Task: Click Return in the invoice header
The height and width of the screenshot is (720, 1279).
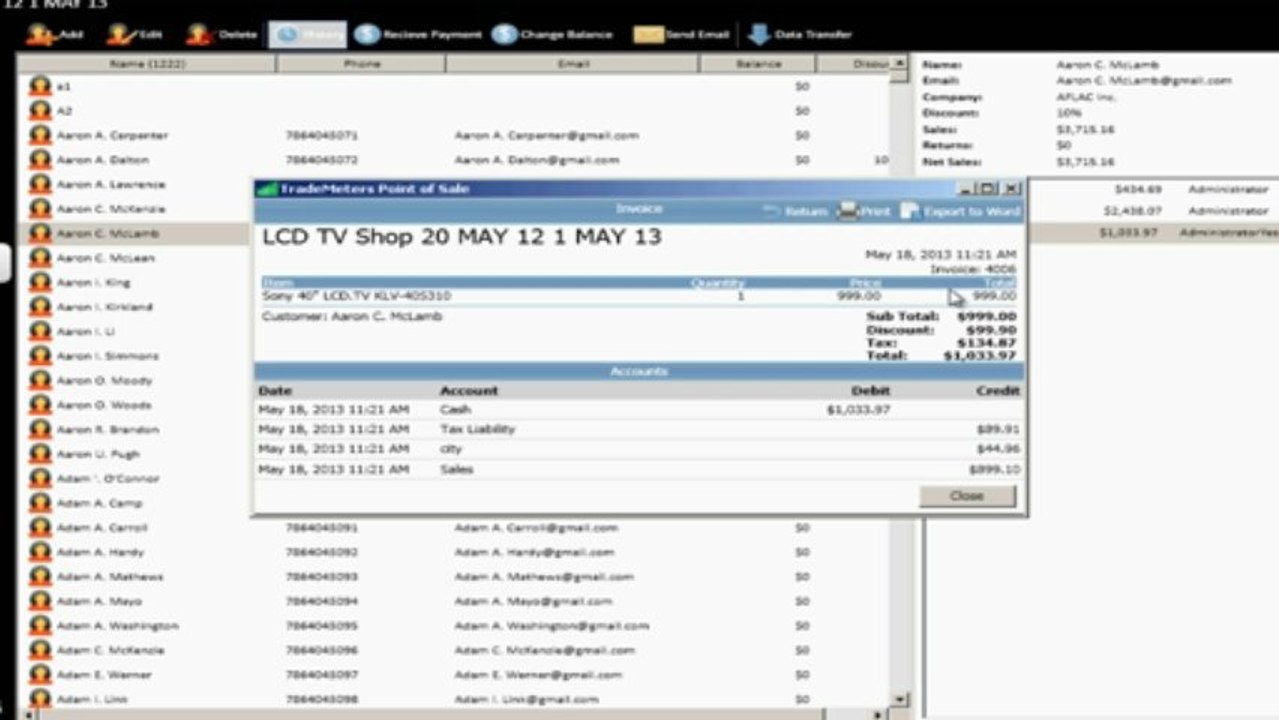Action: [796, 211]
